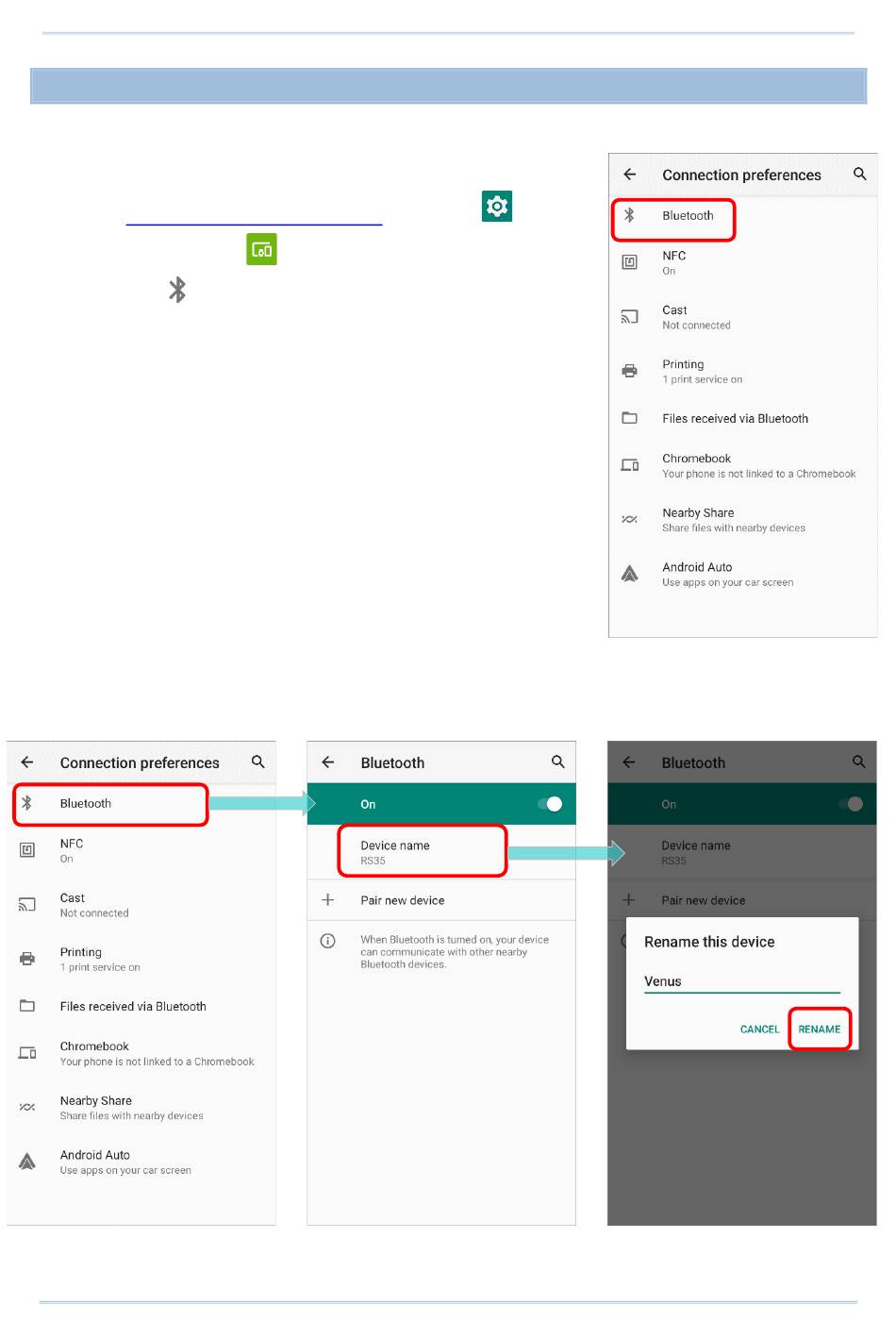Tap Bluetooth icon in bottom-left screen list
Image resolution: width=896 pixels, height=1339 pixels.
27,803
